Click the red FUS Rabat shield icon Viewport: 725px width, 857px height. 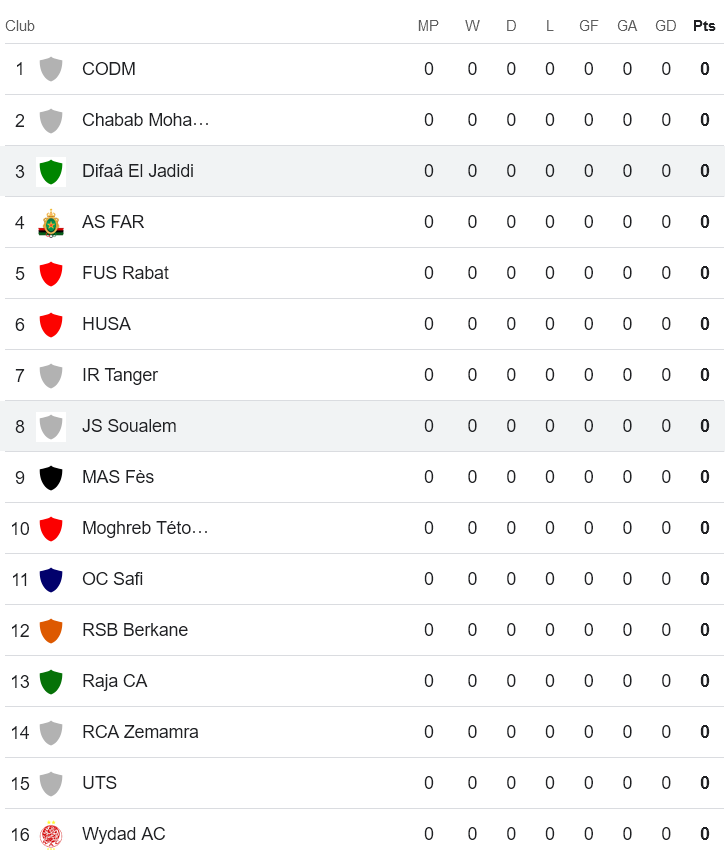50,273
